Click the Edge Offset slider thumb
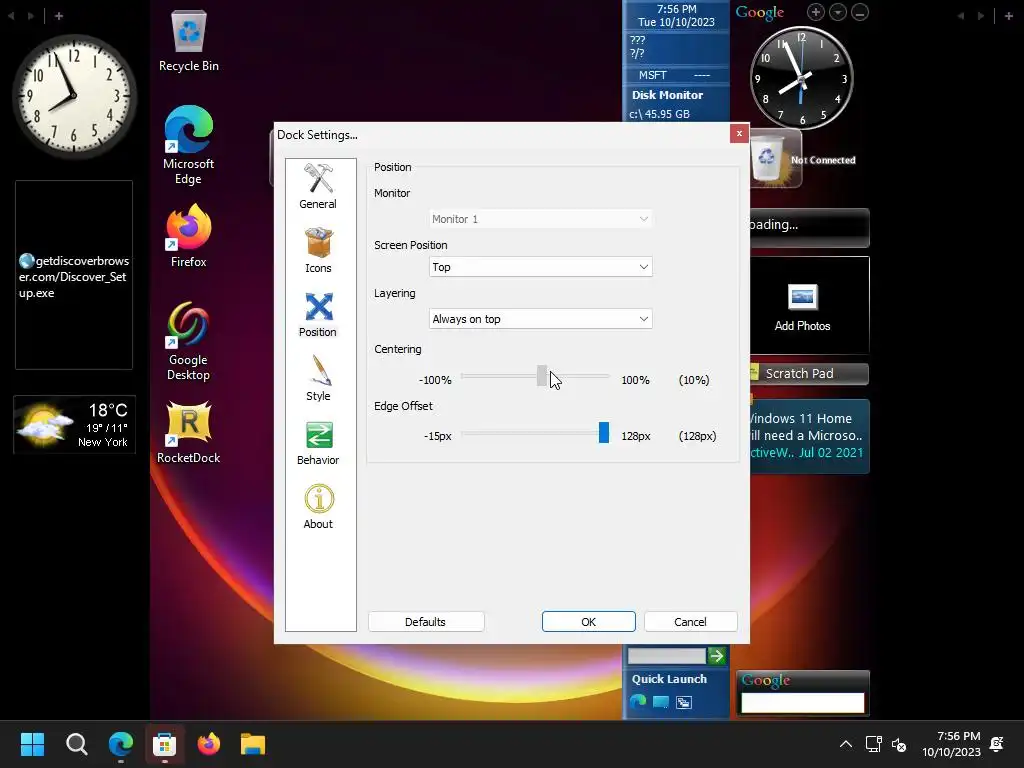This screenshot has width=1024, height=768. [x=604, y=432]
